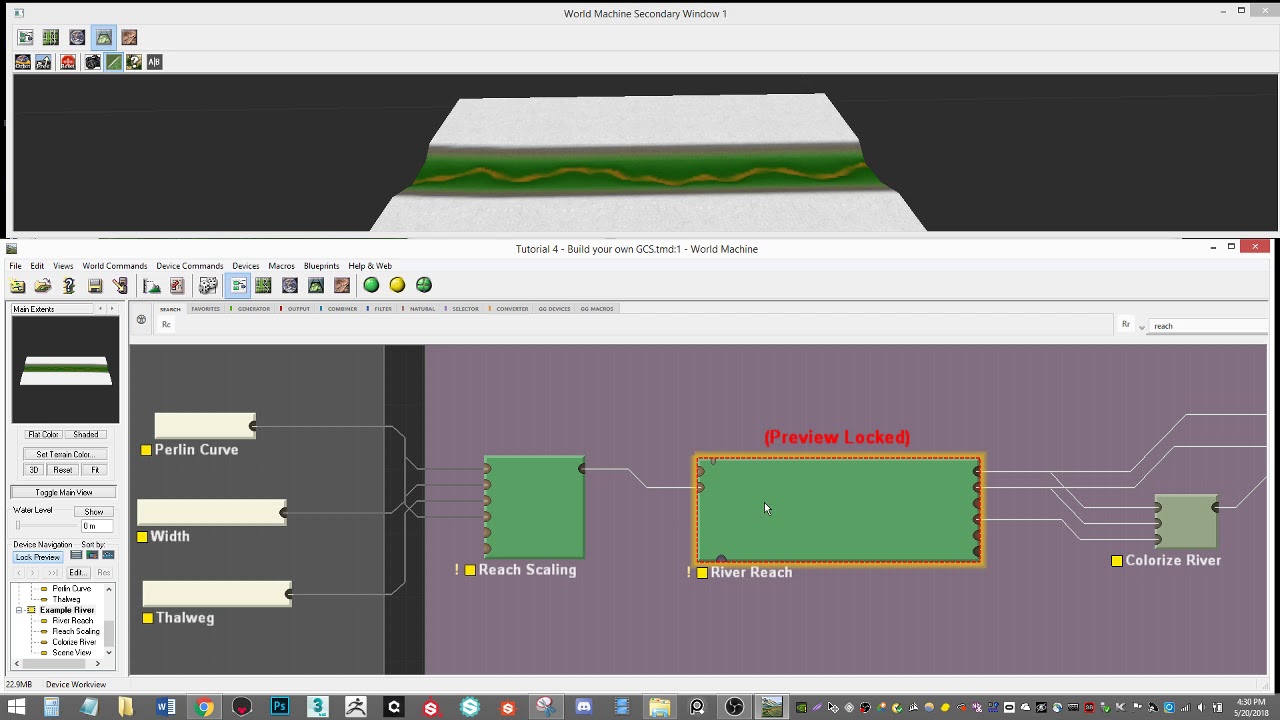Click the device search field containing reach
The height and width of the screenshot is (720, 1280).
(1209, 326)
